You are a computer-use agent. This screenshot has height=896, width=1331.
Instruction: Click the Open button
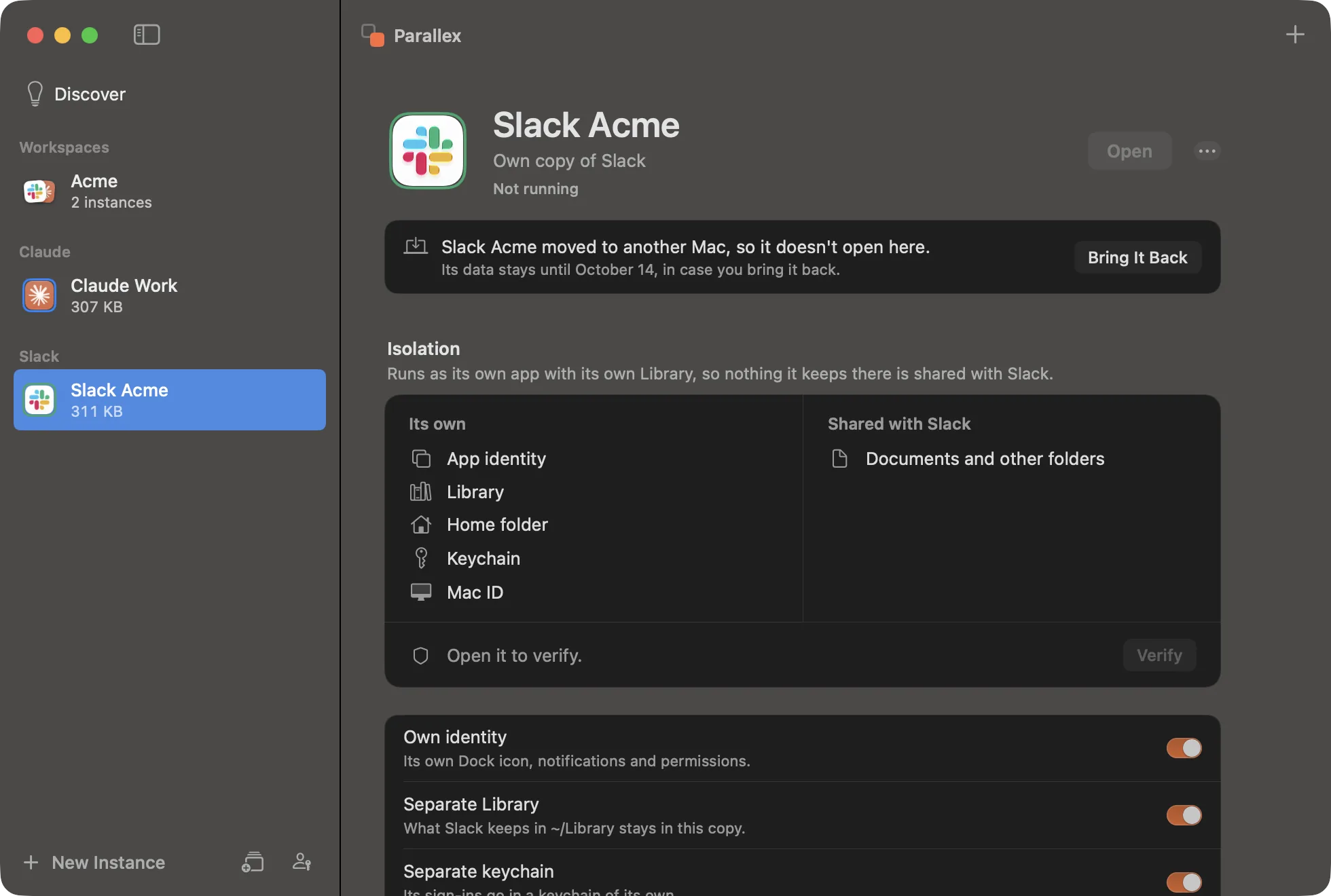pos(1129,151)
